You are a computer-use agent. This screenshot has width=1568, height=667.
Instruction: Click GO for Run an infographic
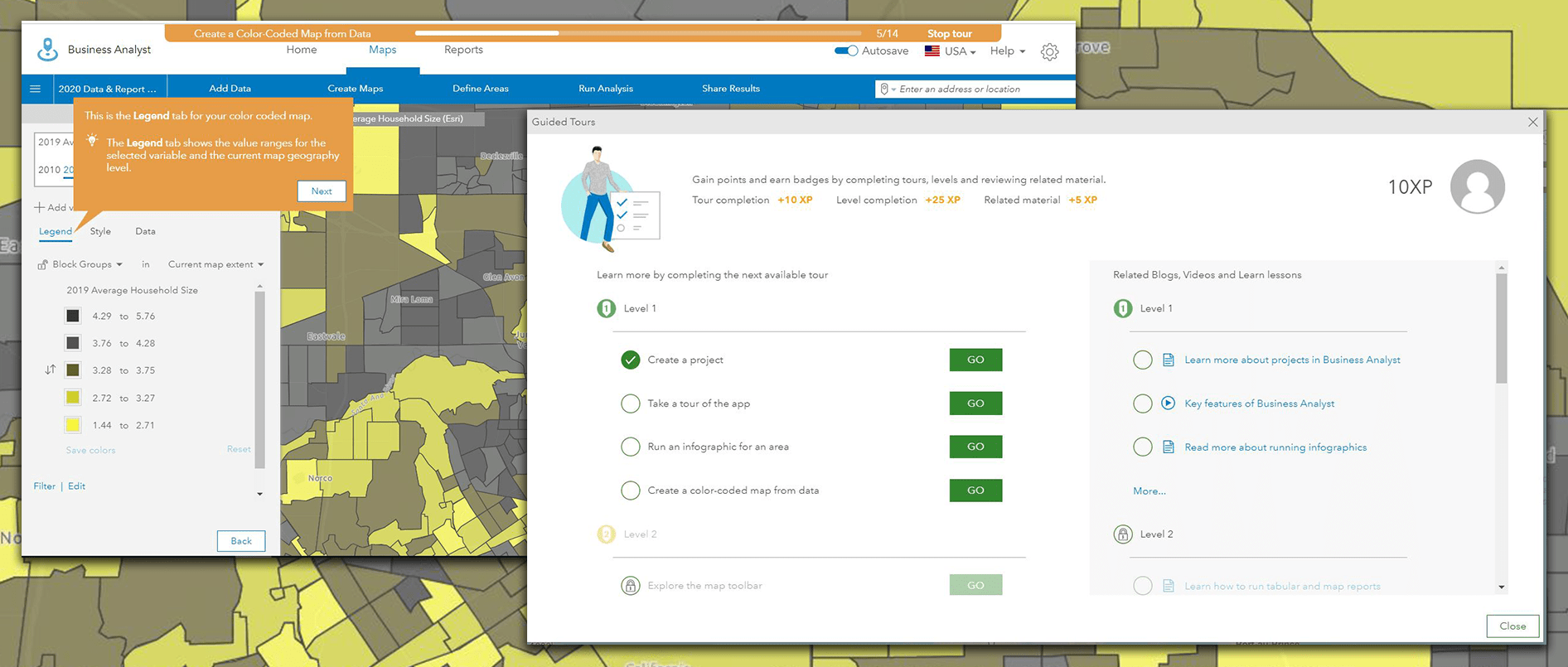click(975, 447)
